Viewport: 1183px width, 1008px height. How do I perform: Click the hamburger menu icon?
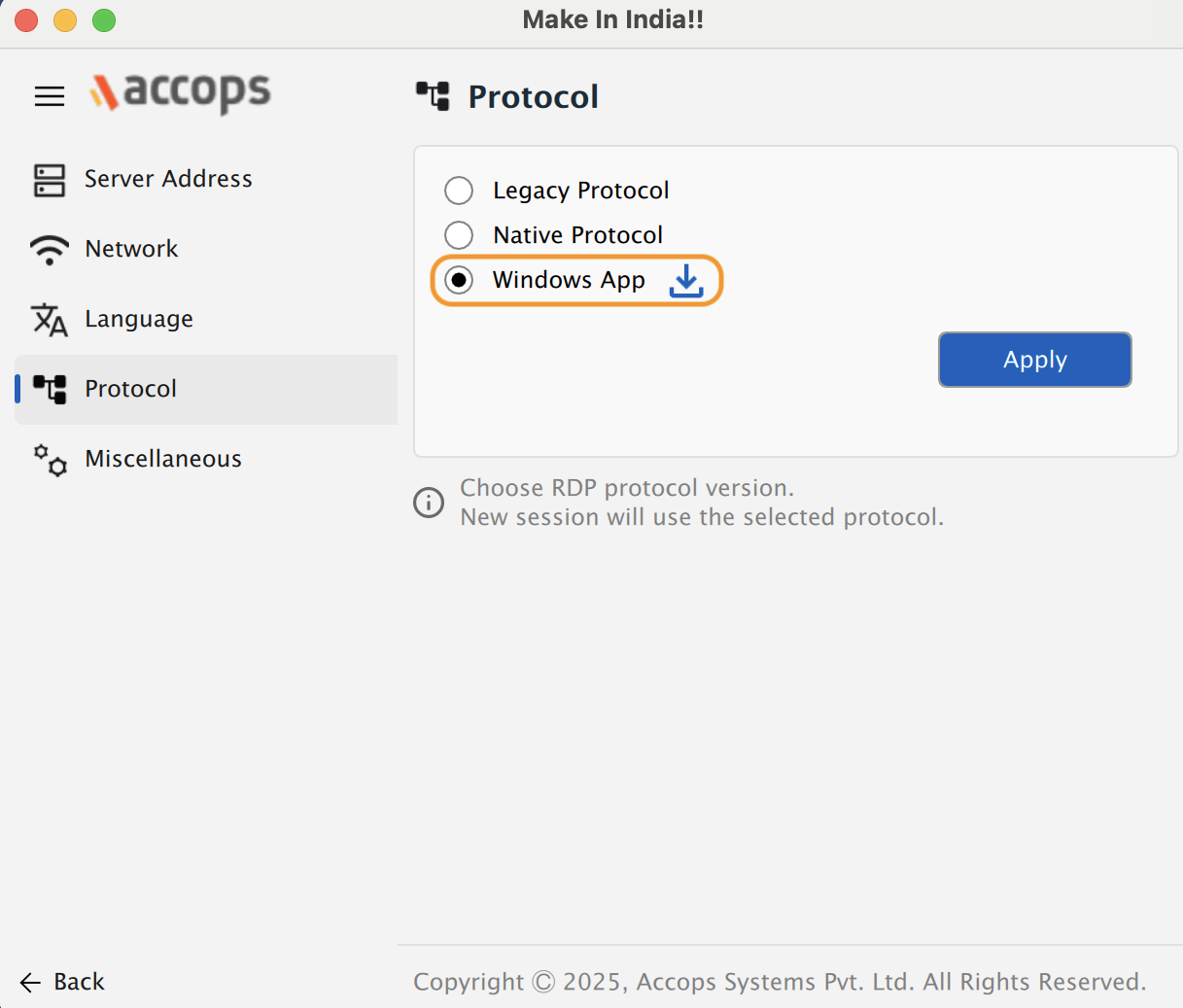(50, 96)
